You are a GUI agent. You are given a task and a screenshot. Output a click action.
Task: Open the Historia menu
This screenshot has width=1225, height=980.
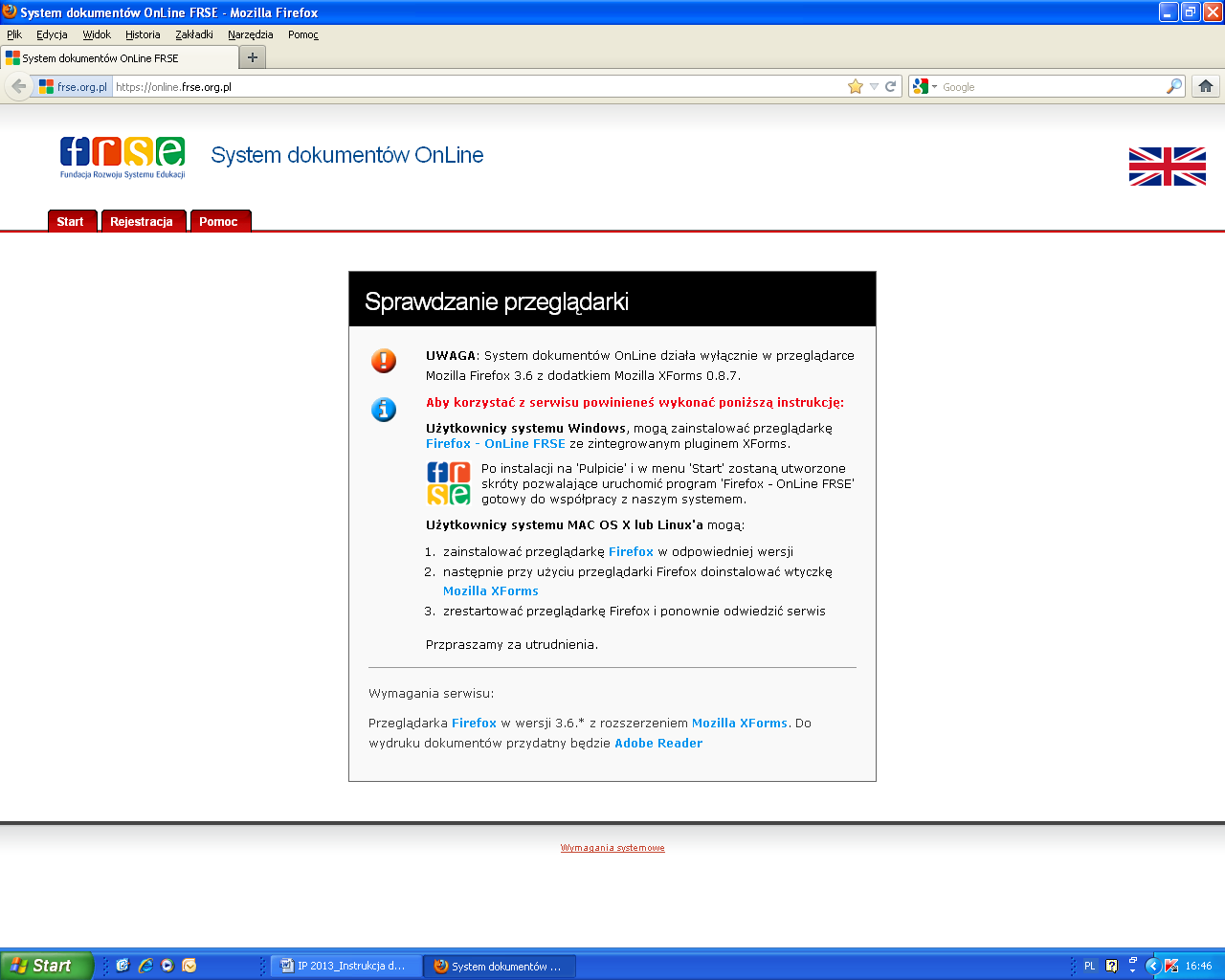(143, 34)
